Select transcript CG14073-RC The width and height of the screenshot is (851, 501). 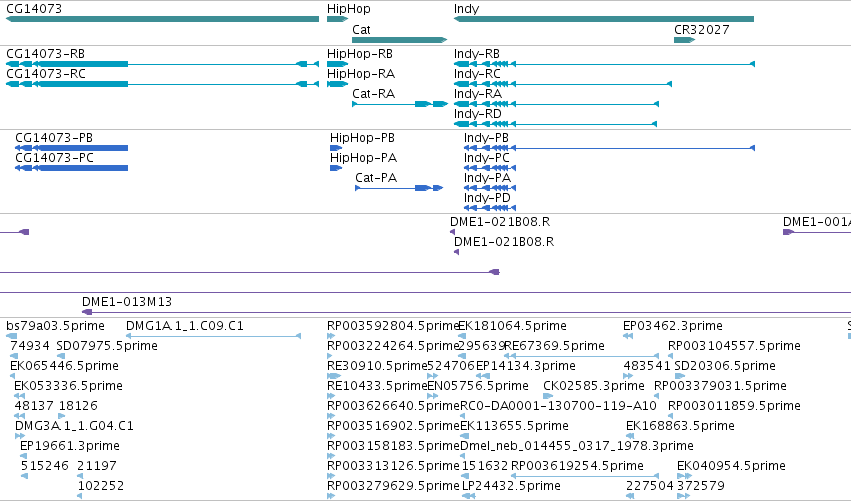tap(162, 84)
